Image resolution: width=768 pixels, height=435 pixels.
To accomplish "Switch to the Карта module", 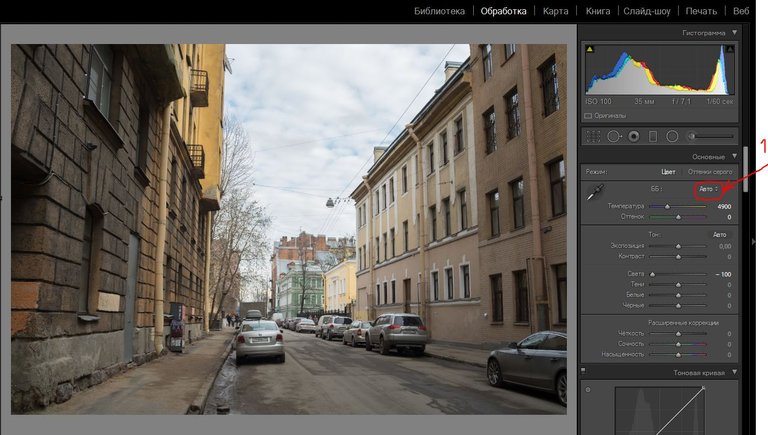I will 555,11.
